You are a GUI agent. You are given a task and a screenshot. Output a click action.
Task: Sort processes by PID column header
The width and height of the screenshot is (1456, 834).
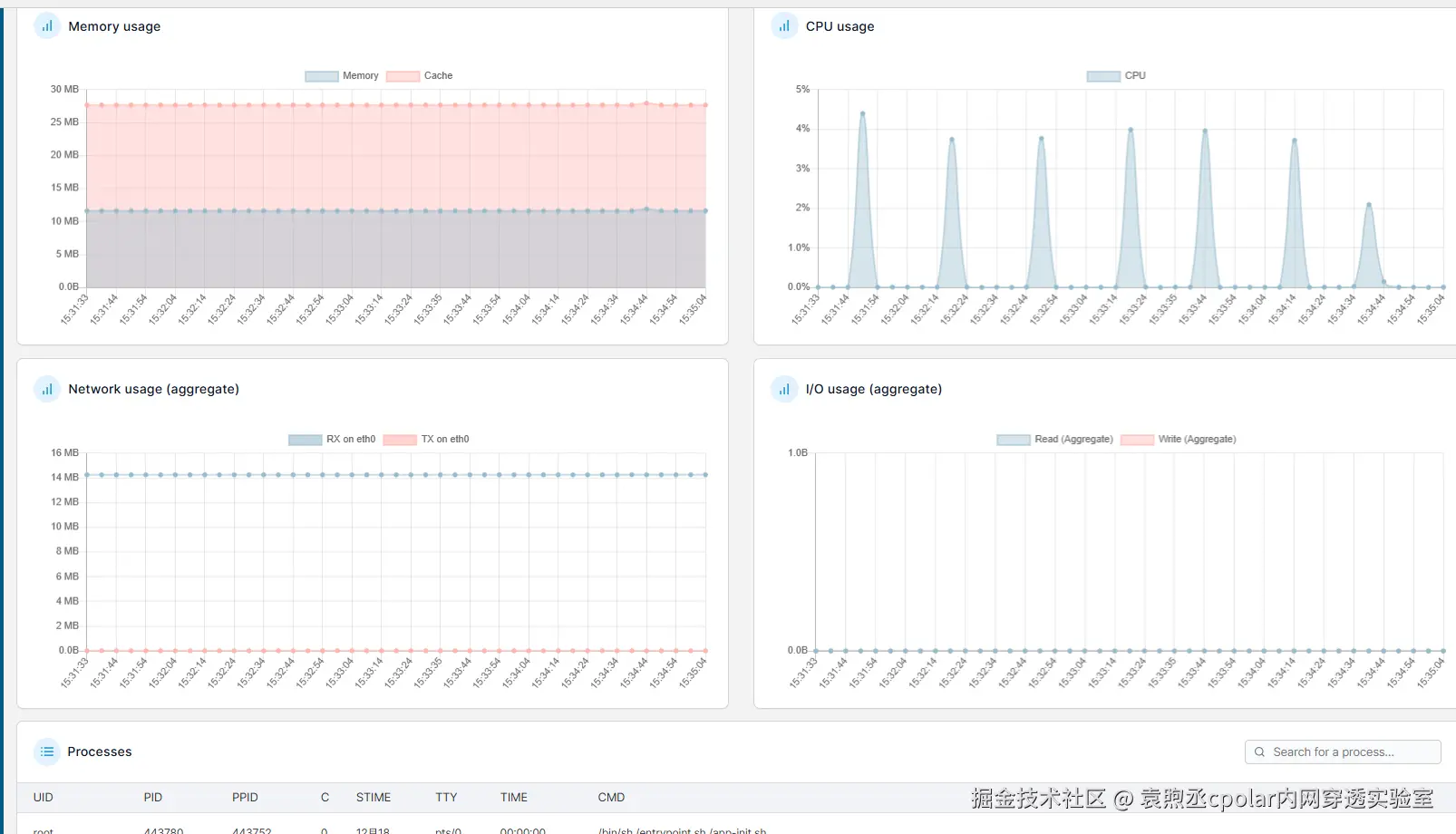(153, 798)
